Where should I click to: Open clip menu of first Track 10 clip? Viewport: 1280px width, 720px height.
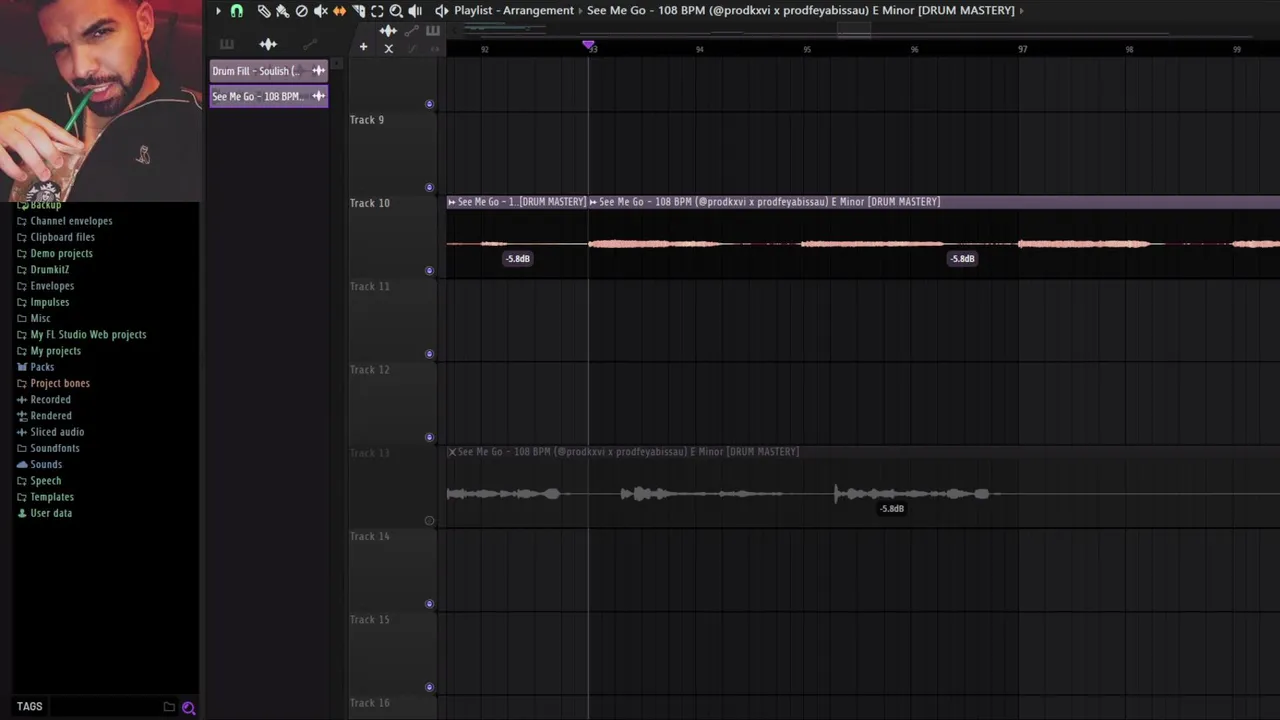452,202
